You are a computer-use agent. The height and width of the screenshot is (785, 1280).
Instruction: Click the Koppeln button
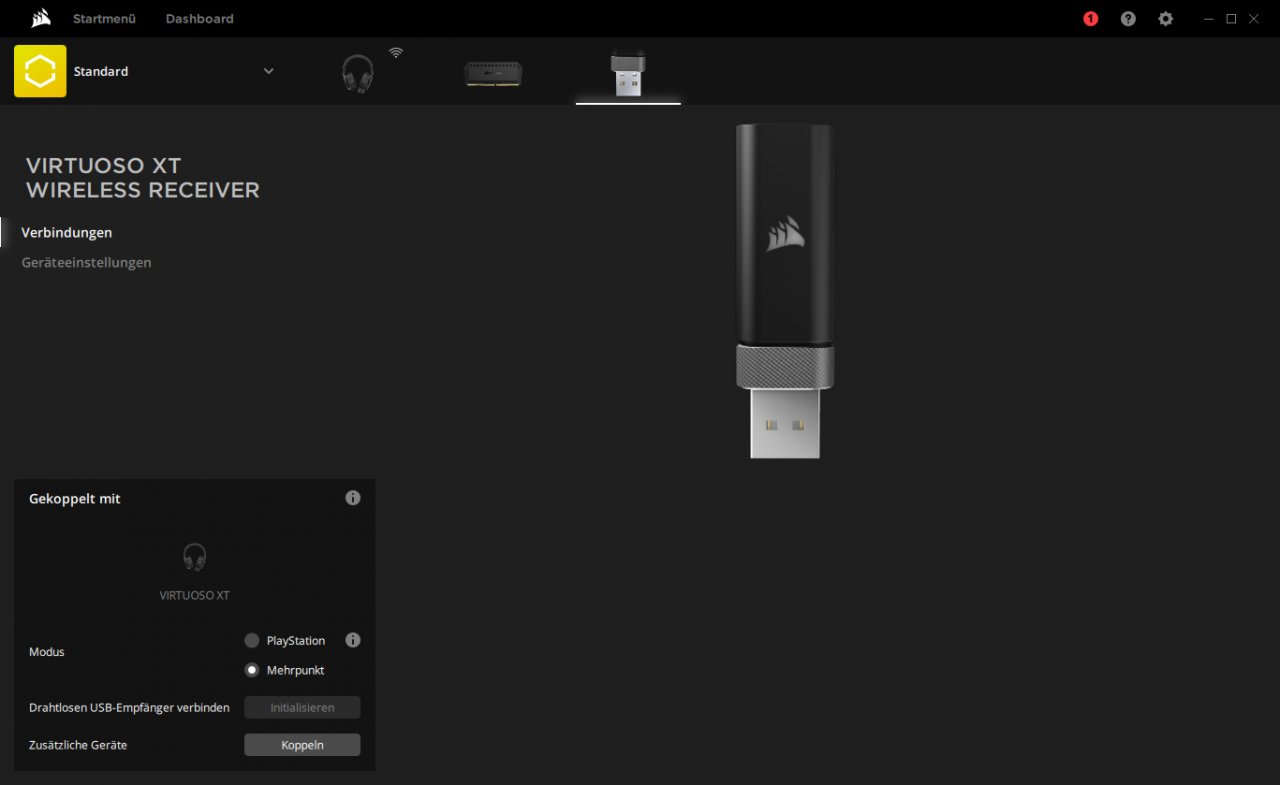click(x=302, y=745)
